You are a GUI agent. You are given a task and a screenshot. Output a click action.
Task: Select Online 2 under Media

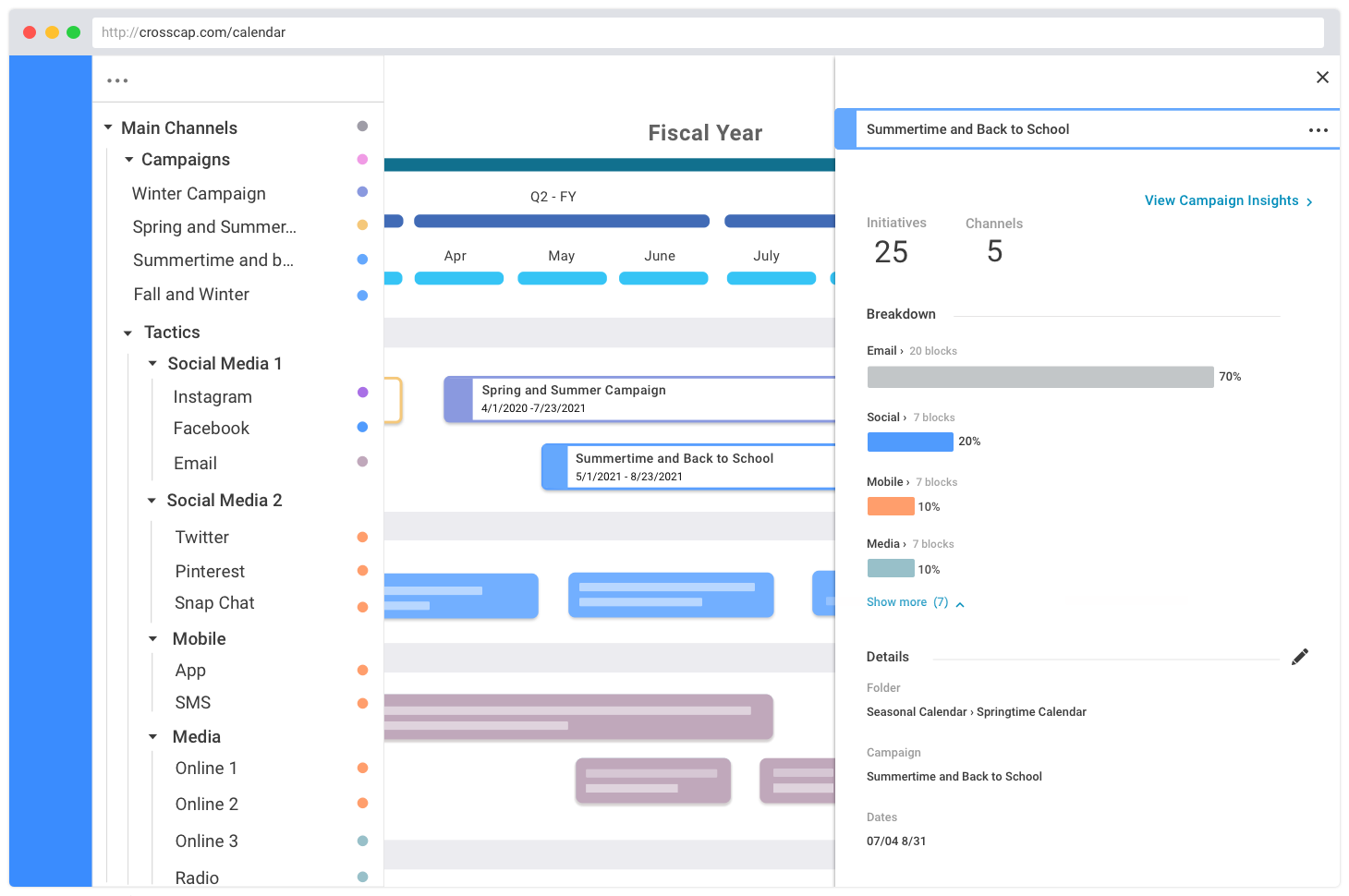coord(207,805)
